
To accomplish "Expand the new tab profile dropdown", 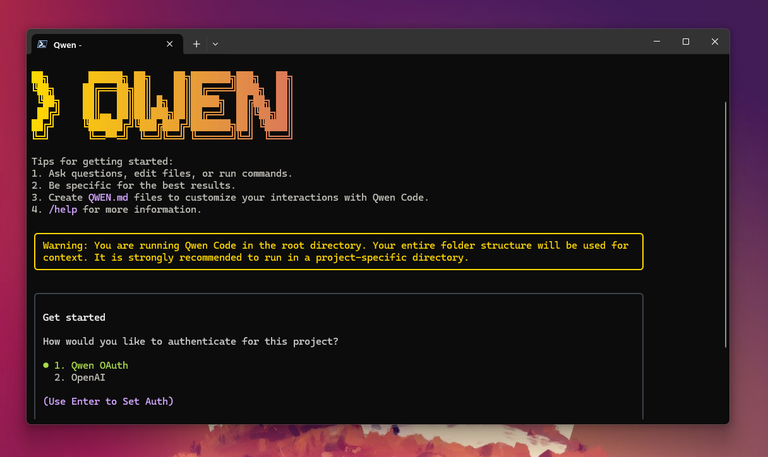I will click(215, 44).
